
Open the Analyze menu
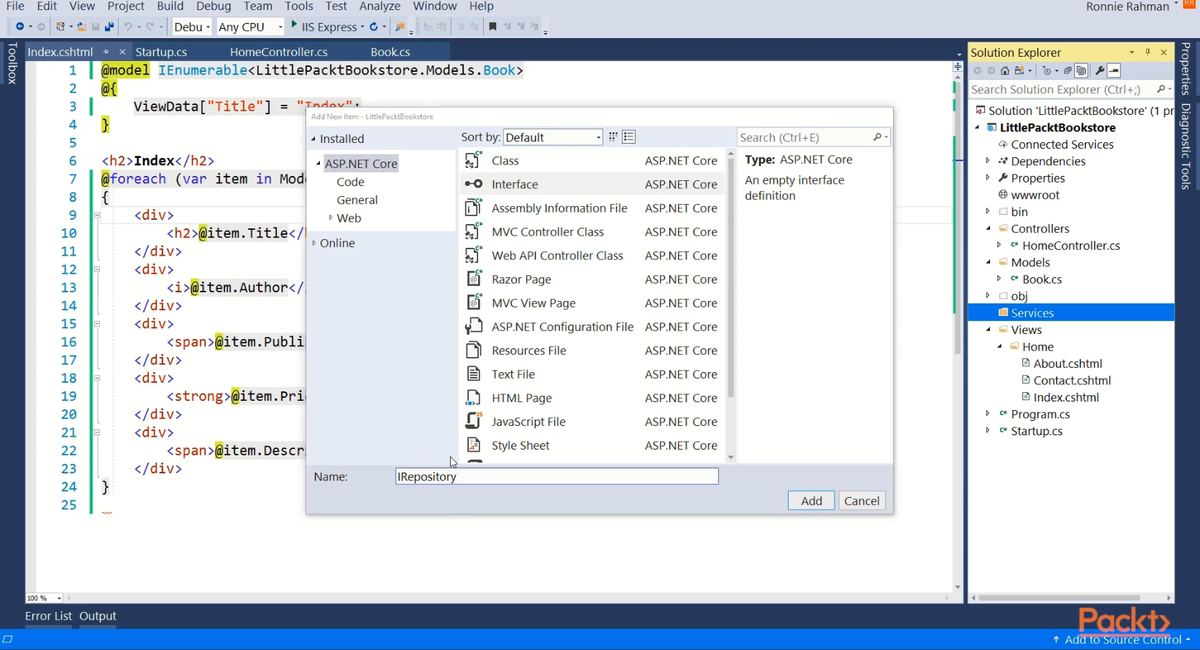(x=379, y=6)
